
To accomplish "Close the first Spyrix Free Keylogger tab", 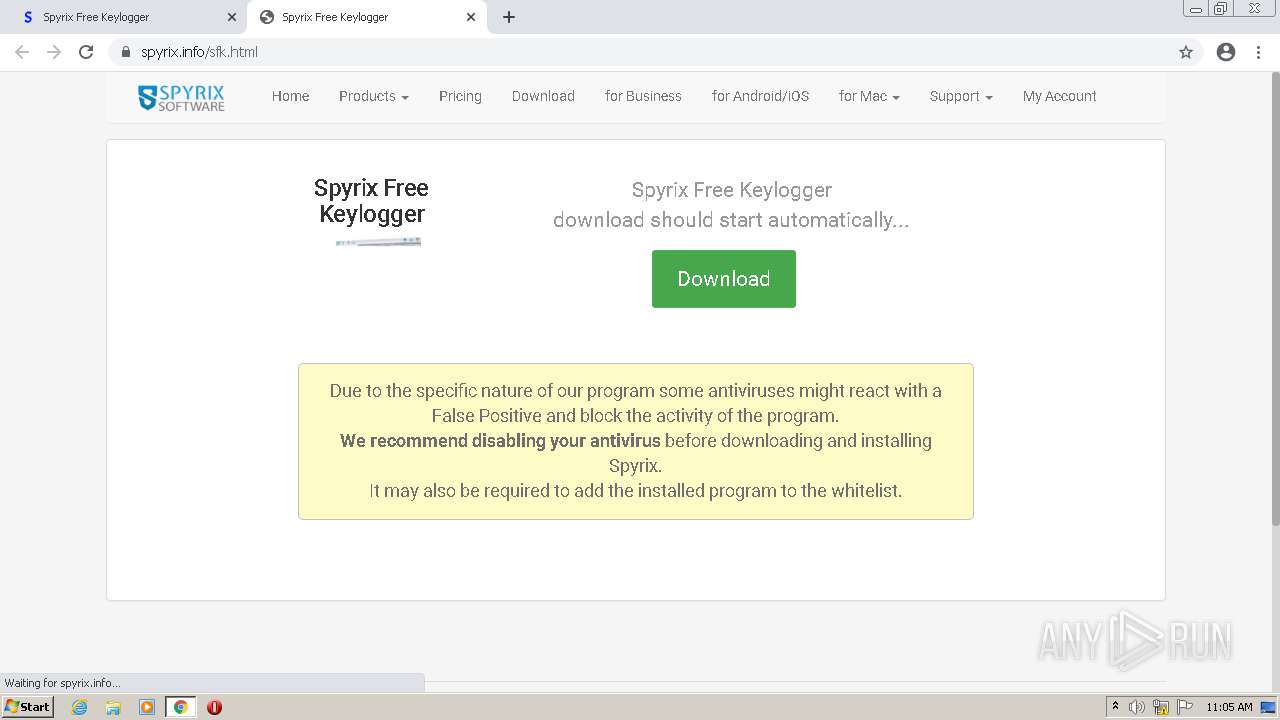I will 232,17.
